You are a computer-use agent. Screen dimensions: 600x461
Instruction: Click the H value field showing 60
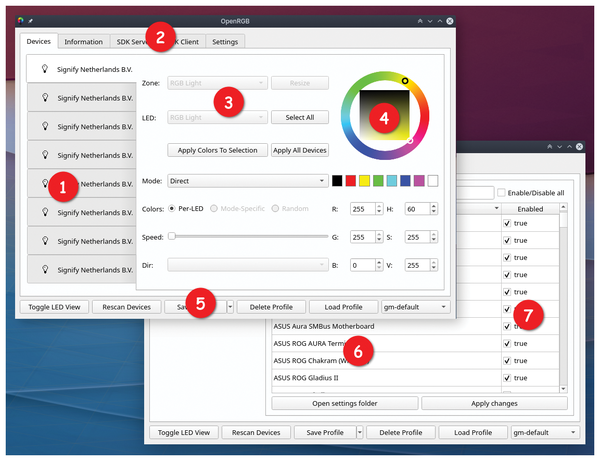417,209
